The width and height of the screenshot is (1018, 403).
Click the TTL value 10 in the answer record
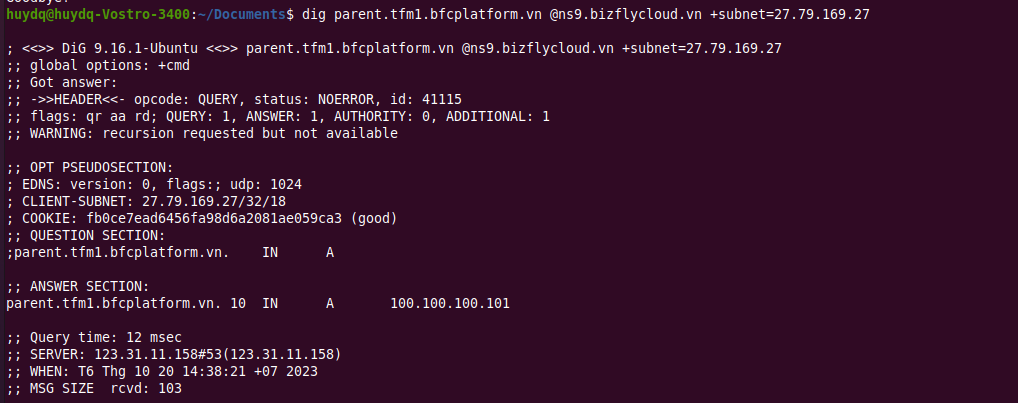click(238, 303)
